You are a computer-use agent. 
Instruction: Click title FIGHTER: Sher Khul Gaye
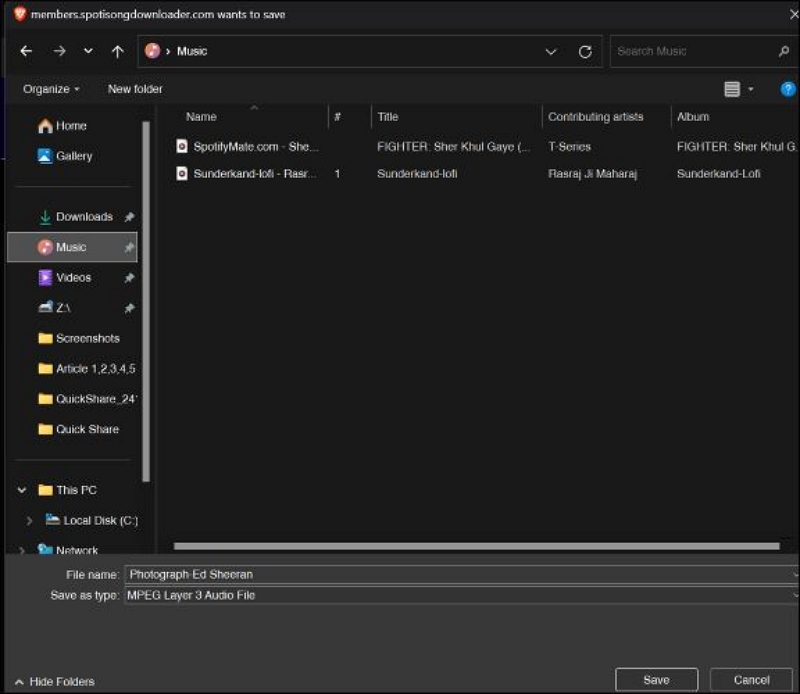point(454,147)
